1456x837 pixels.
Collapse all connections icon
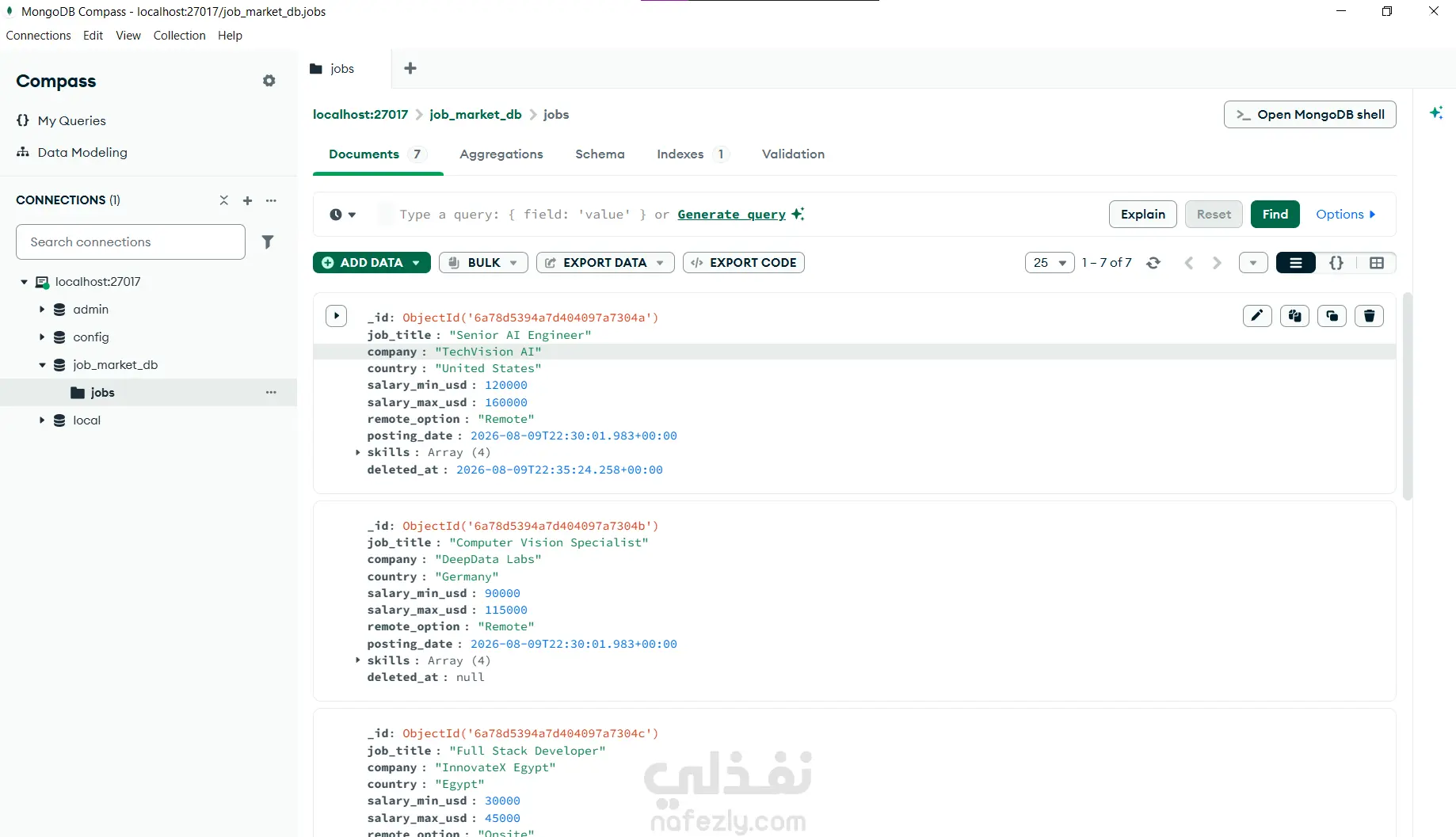coord(224,200)
